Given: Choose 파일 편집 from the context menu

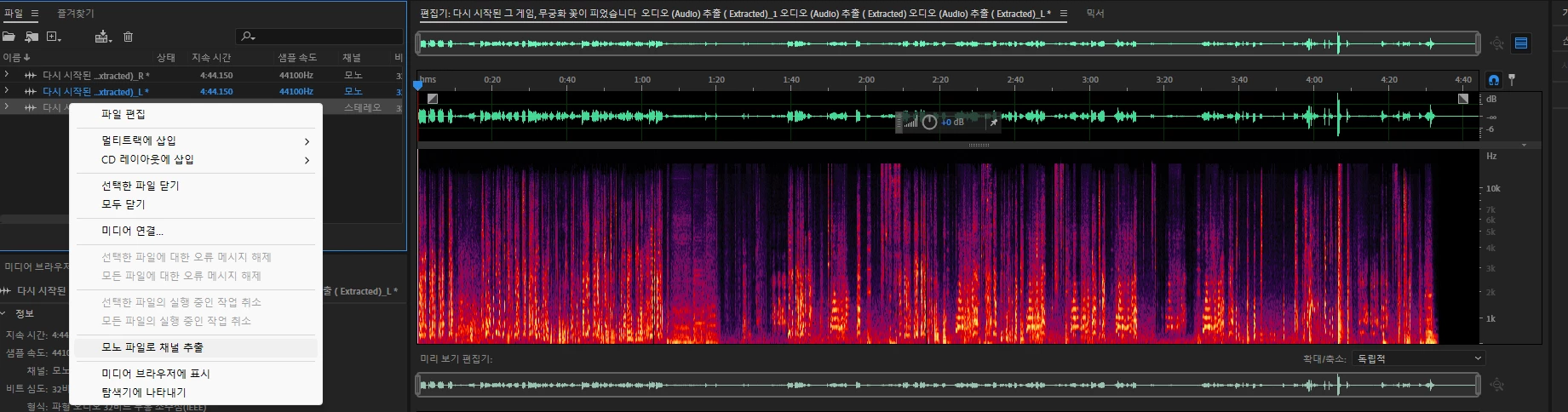Looking at the screenshot, I should [196, 114].
